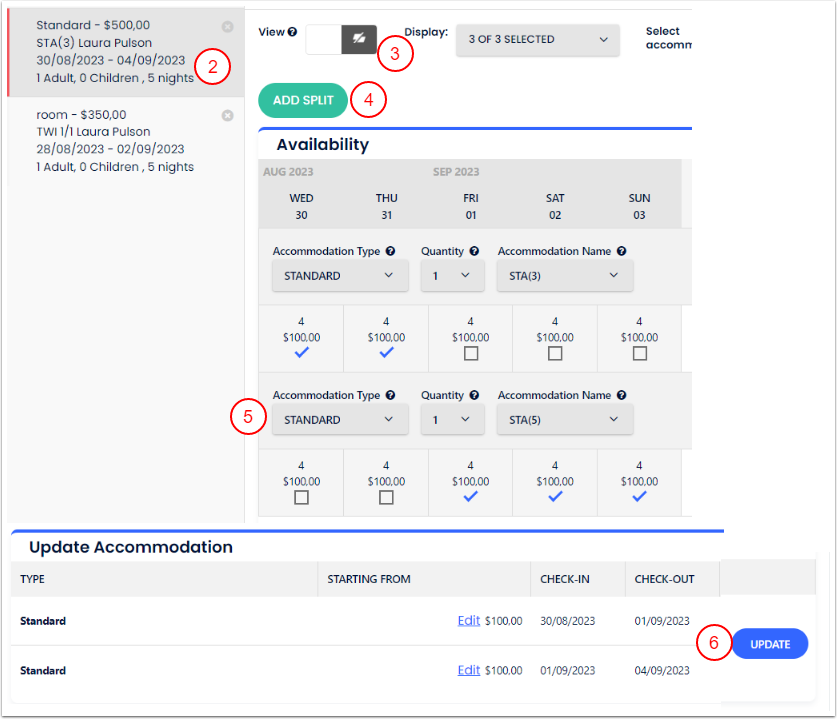Check Friday 01 box in STA(3) row
Viewport: 837px width, 719px height.
tap(471, 354)
